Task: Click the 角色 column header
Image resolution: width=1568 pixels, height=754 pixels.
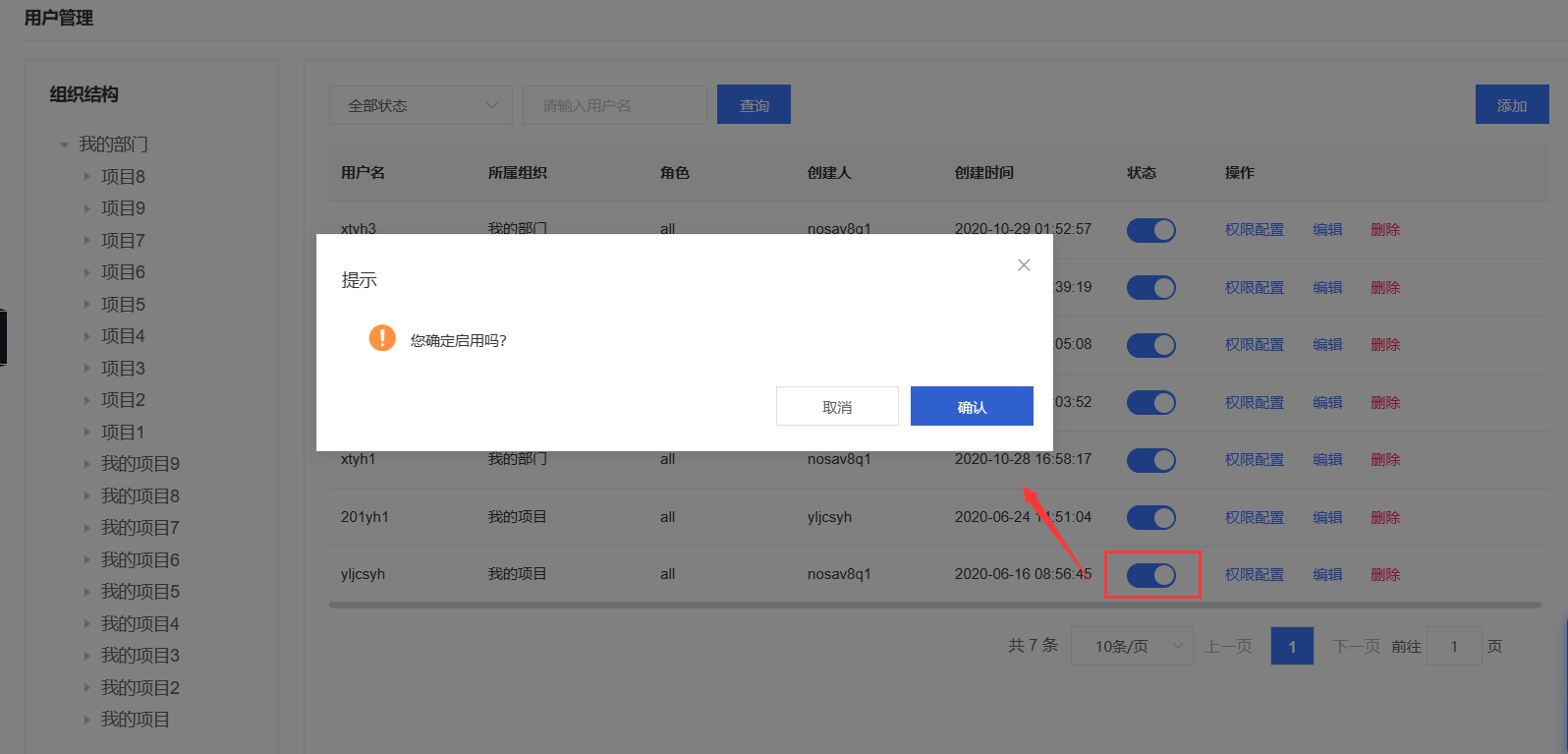Action: click(675, 172)
